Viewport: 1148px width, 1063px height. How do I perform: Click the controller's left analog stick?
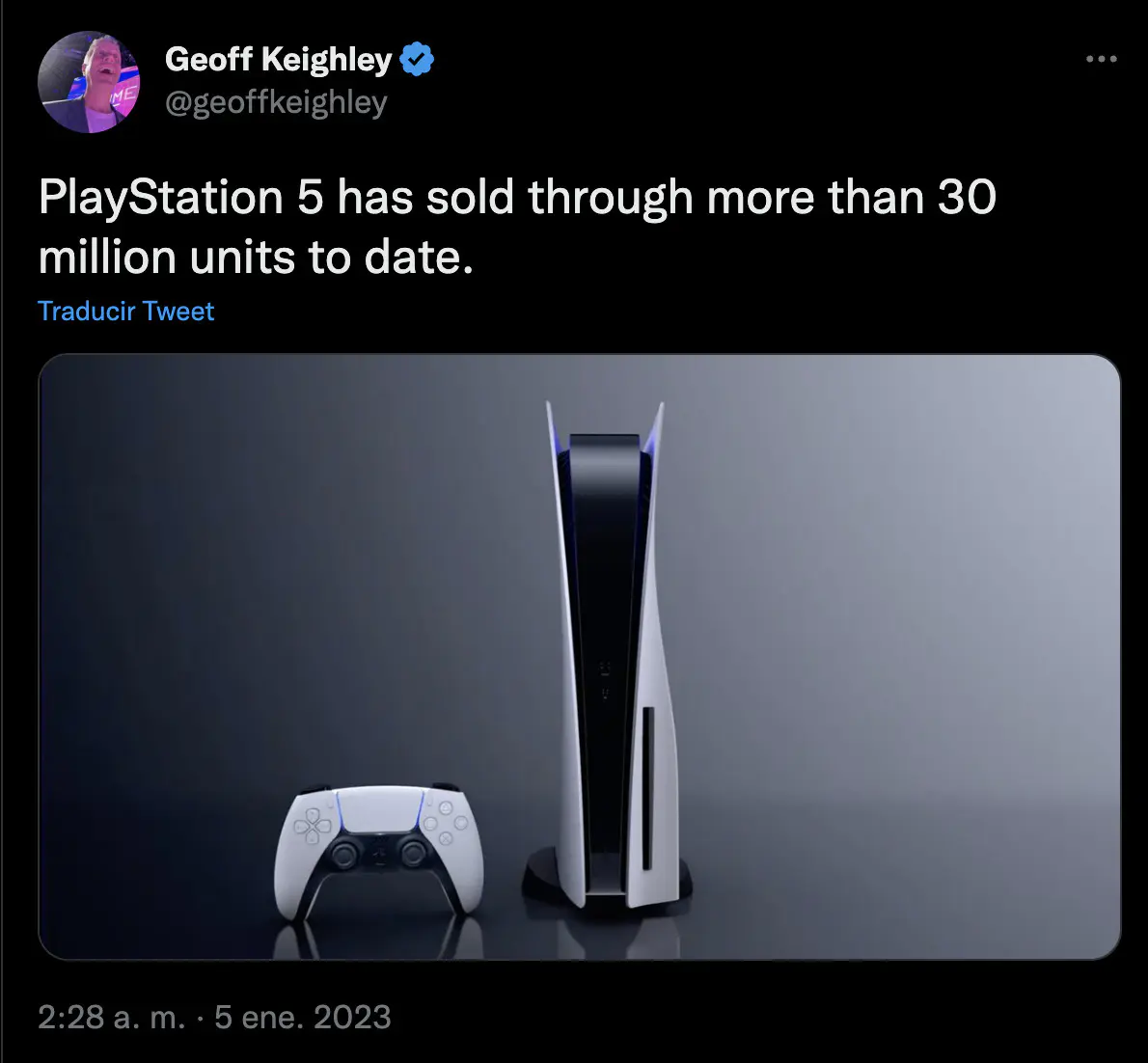343,852
